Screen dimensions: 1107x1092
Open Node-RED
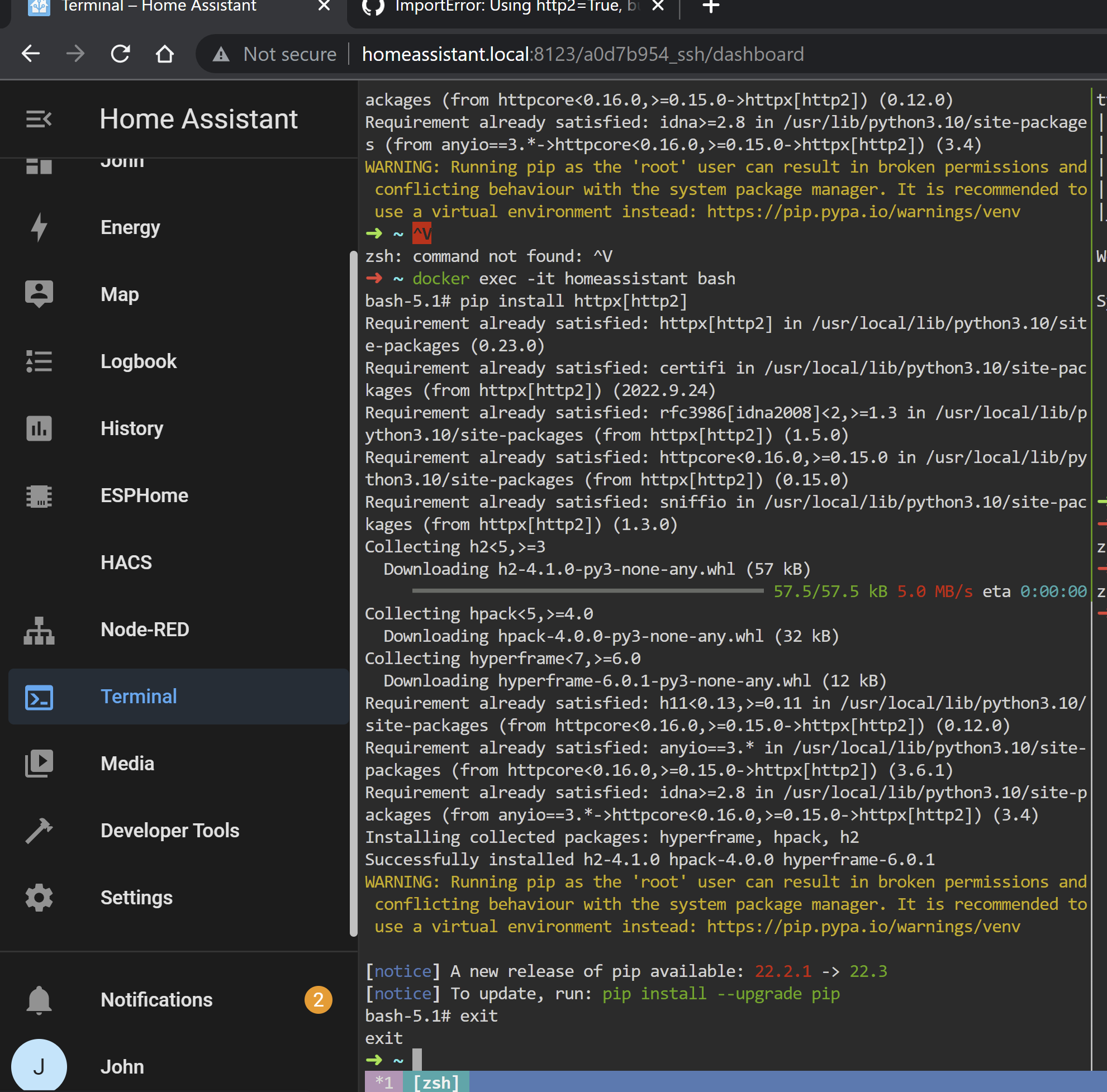145,630
